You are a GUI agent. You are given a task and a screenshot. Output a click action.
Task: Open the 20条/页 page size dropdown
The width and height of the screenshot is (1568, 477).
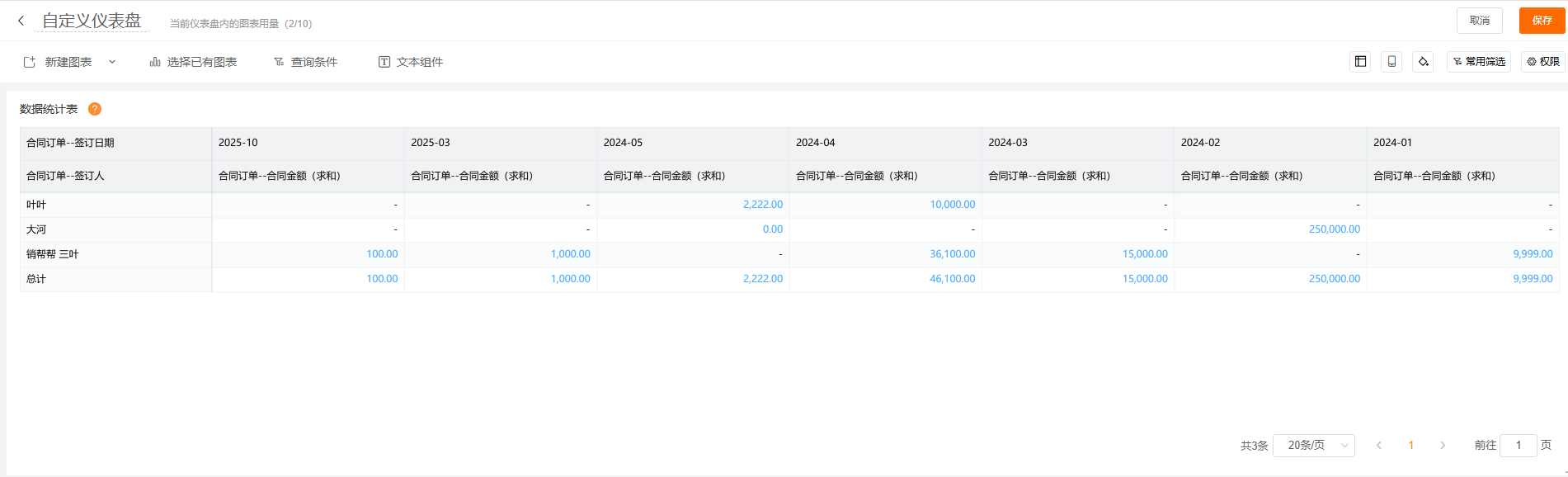click(x=1313, y=446)
